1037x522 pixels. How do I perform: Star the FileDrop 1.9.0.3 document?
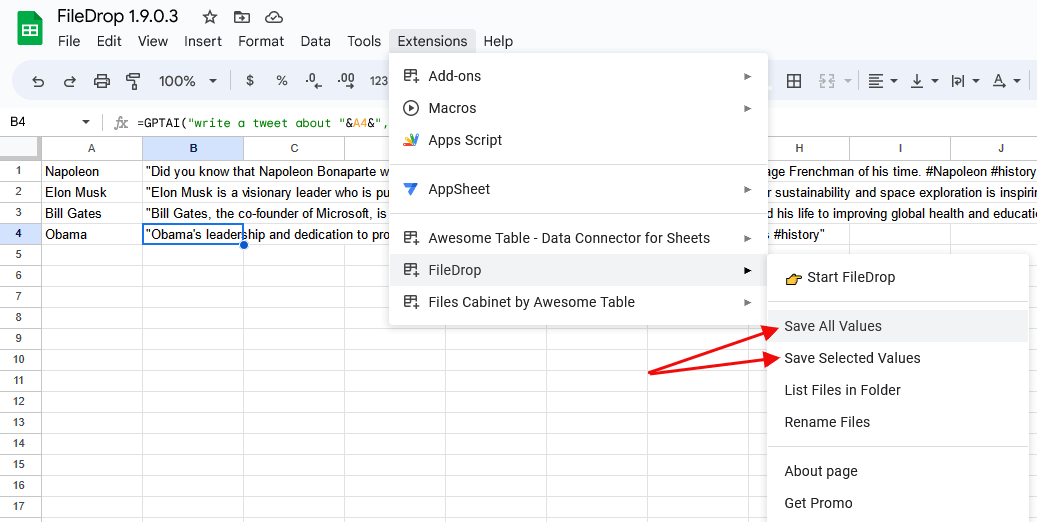(210, 17)
